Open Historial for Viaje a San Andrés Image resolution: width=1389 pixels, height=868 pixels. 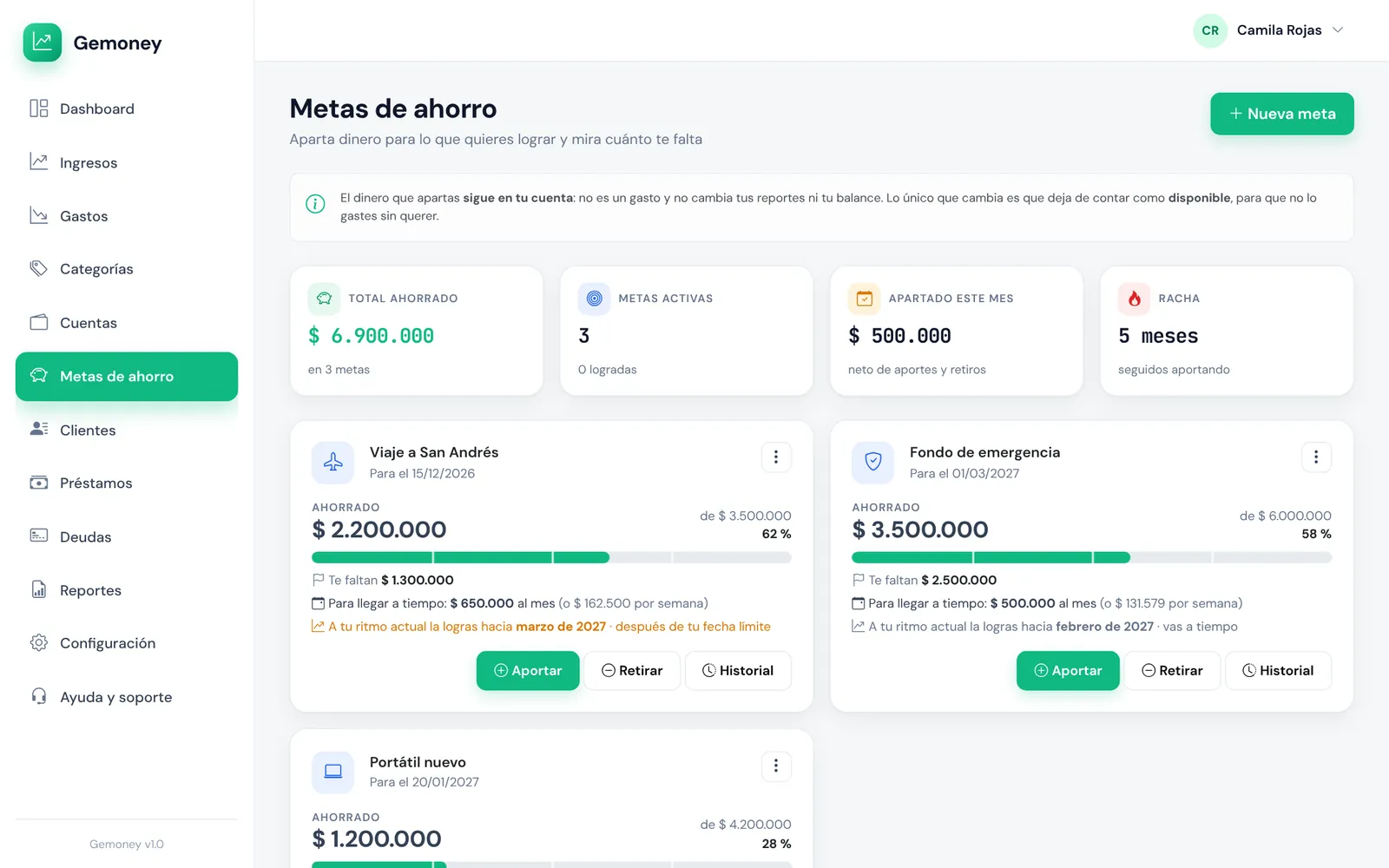738,671
